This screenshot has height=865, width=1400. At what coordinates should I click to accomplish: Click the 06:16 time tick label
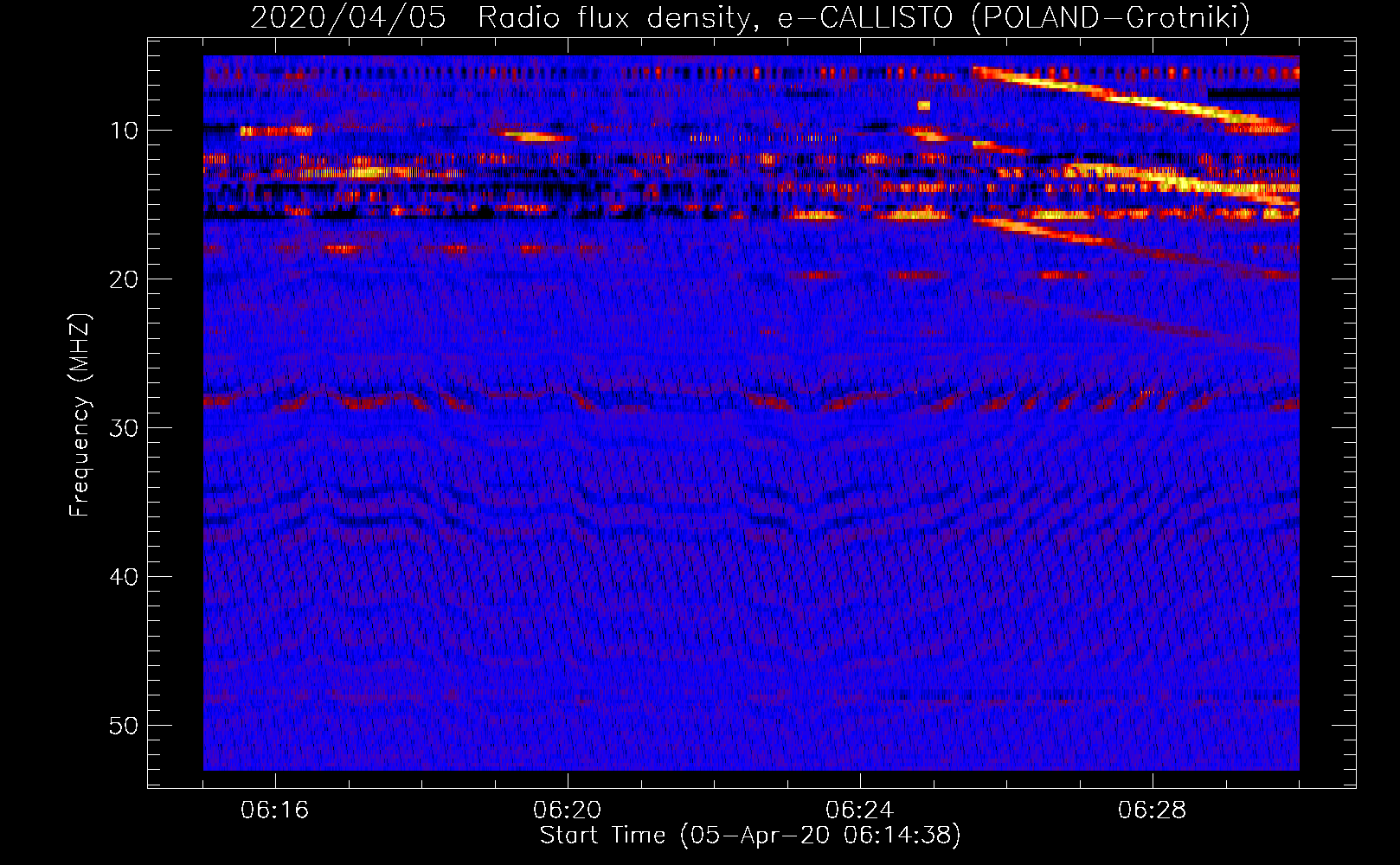(275, 811)
